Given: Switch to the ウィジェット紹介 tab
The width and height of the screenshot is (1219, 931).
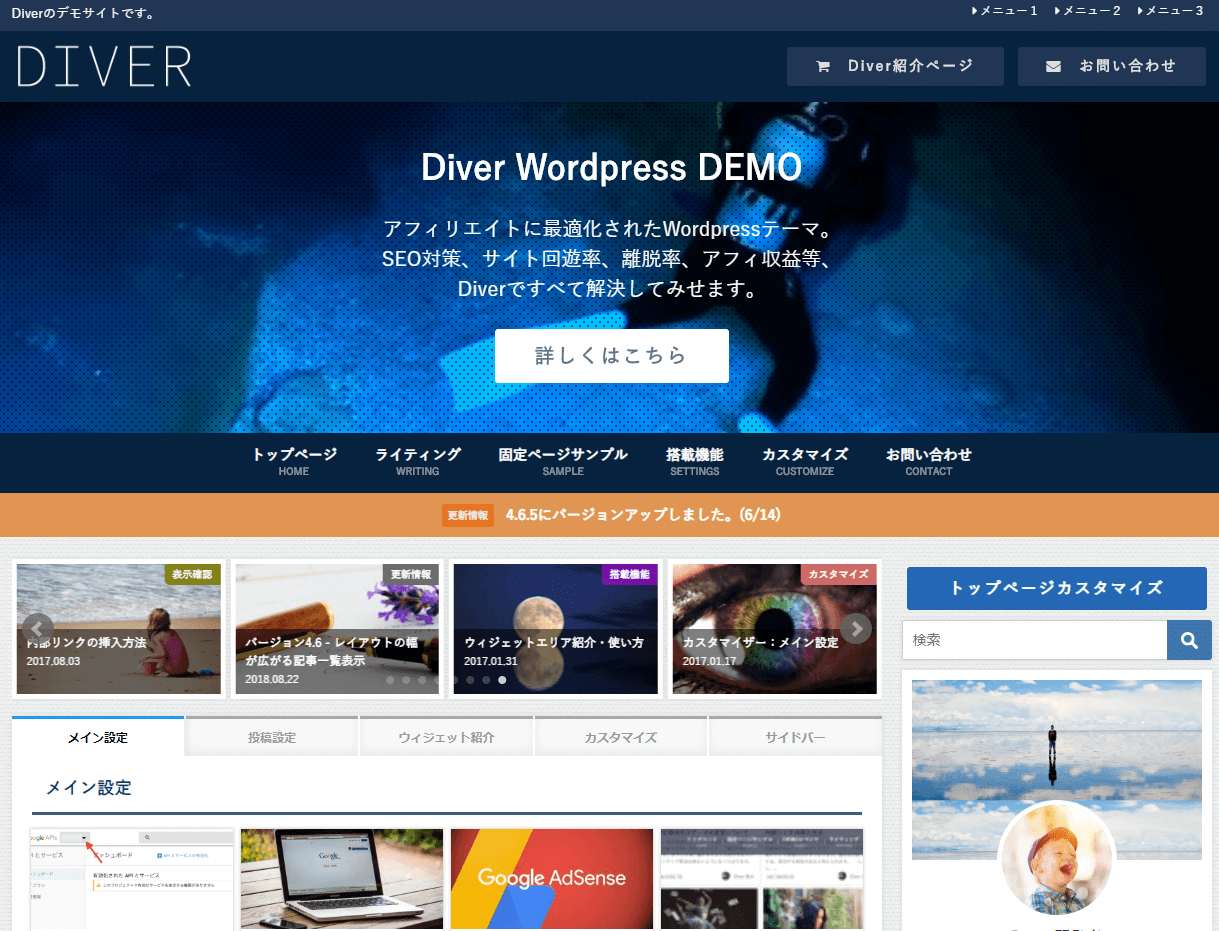Looking at the screenshot, I should coord(446,738).
